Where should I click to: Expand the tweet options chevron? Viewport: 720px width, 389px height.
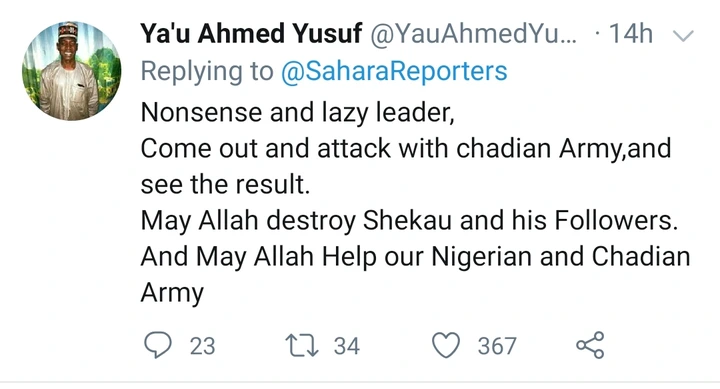coord(682,35)
